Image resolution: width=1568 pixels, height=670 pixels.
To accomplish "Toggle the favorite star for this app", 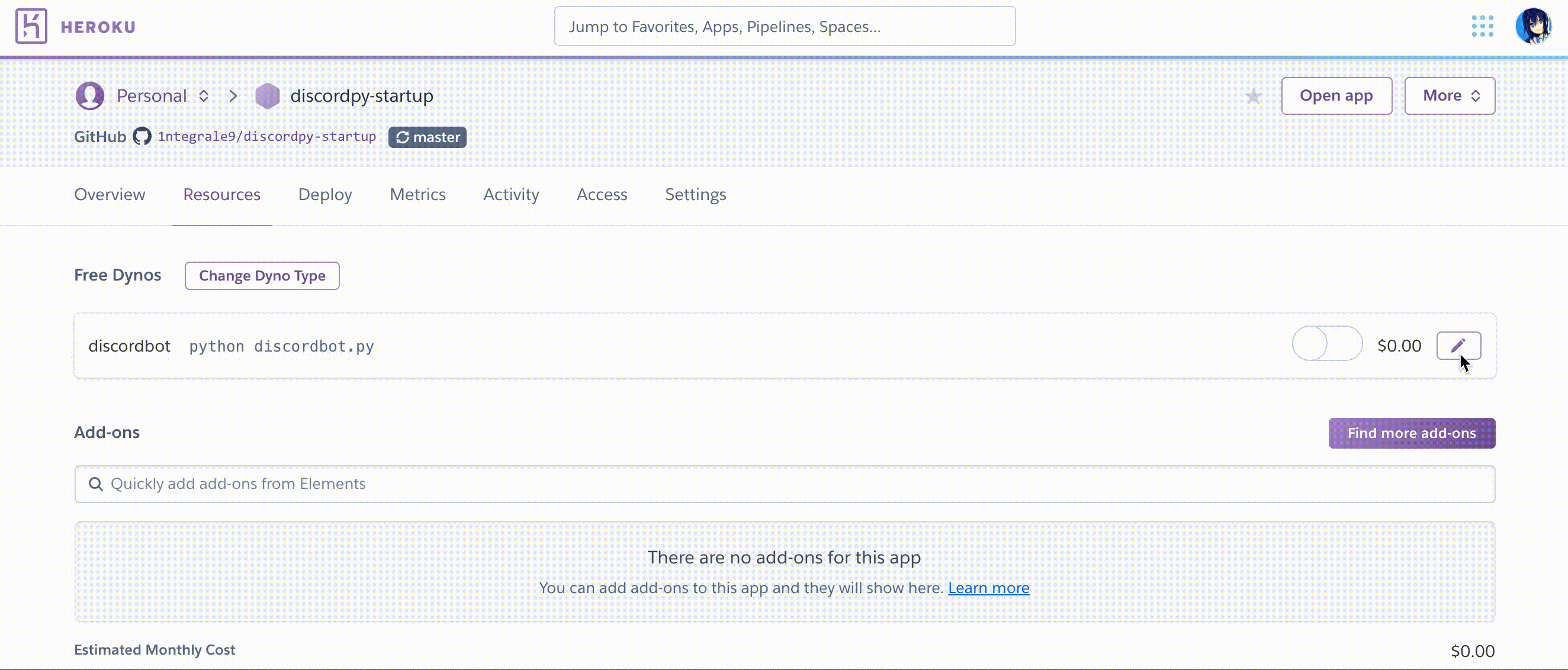I will point(1254,95).
